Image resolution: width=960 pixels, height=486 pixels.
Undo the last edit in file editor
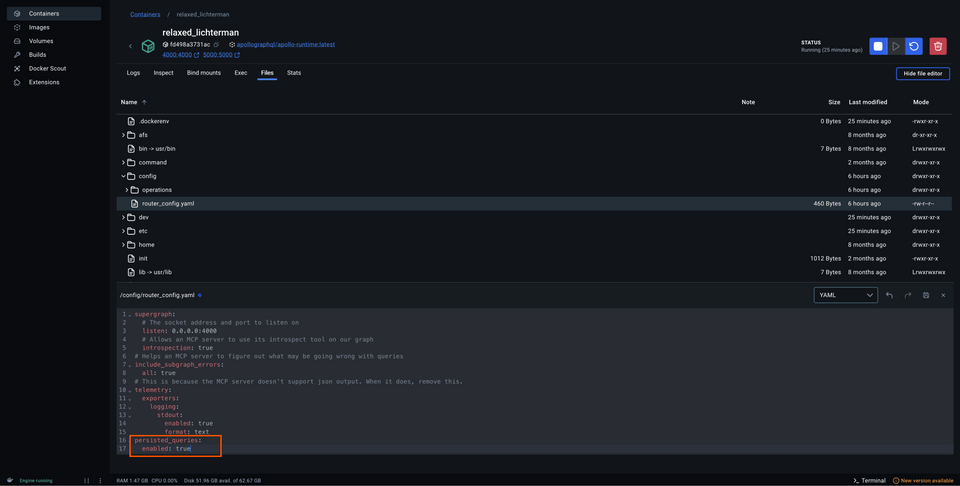pos(890,295)
